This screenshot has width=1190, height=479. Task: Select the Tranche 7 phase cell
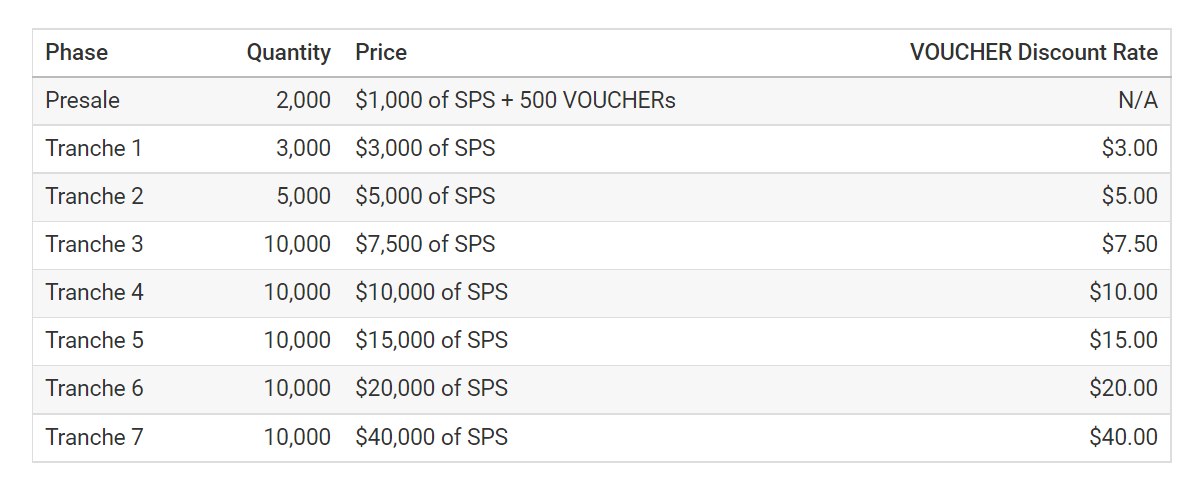point(94,437)
